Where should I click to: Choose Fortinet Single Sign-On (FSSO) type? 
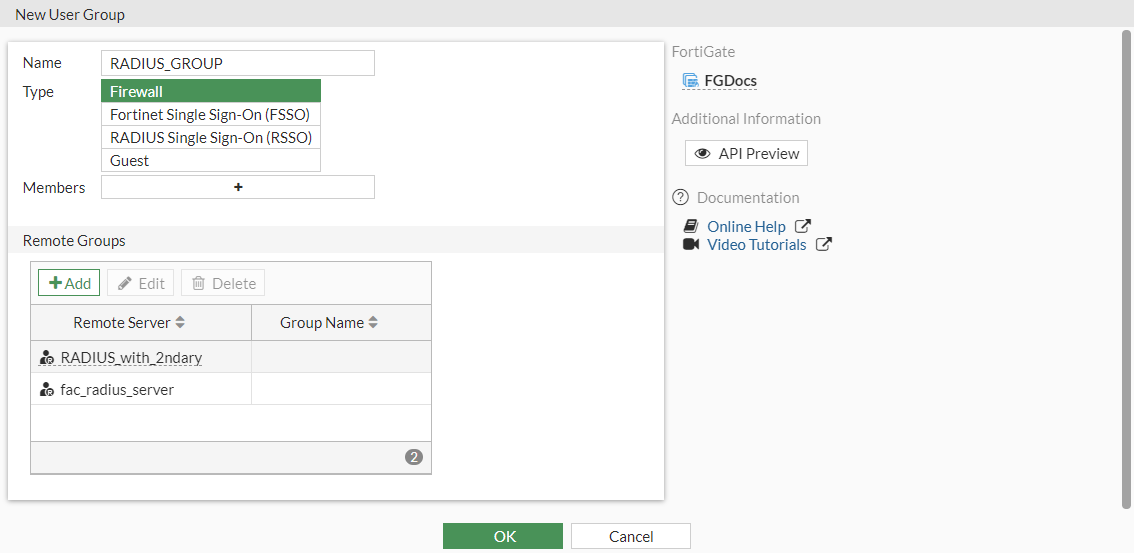point(211,115)
